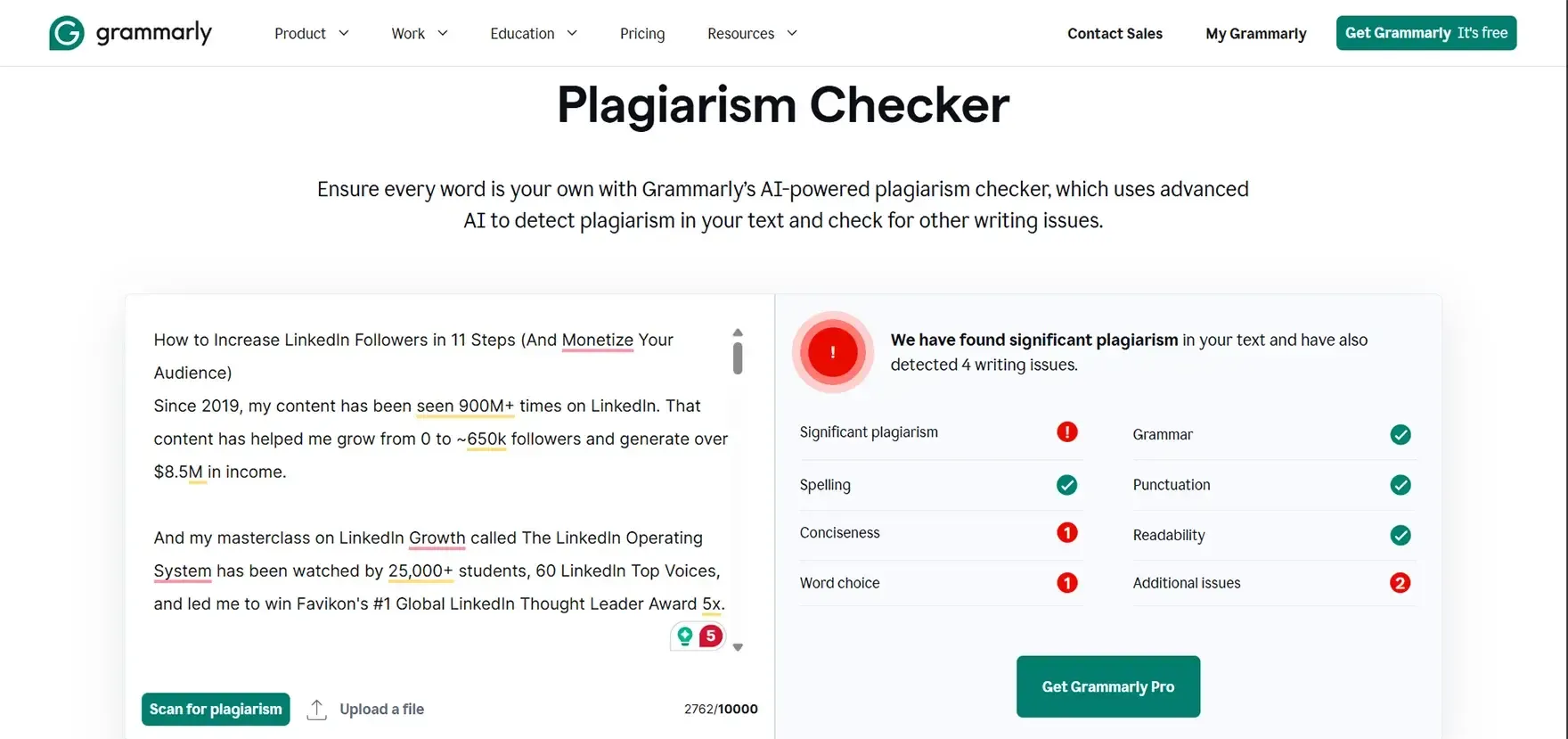The width and height of the screenshot is (1568, 739).
Task: Click the green Grammar checkmark
Action: [1400, 435]
